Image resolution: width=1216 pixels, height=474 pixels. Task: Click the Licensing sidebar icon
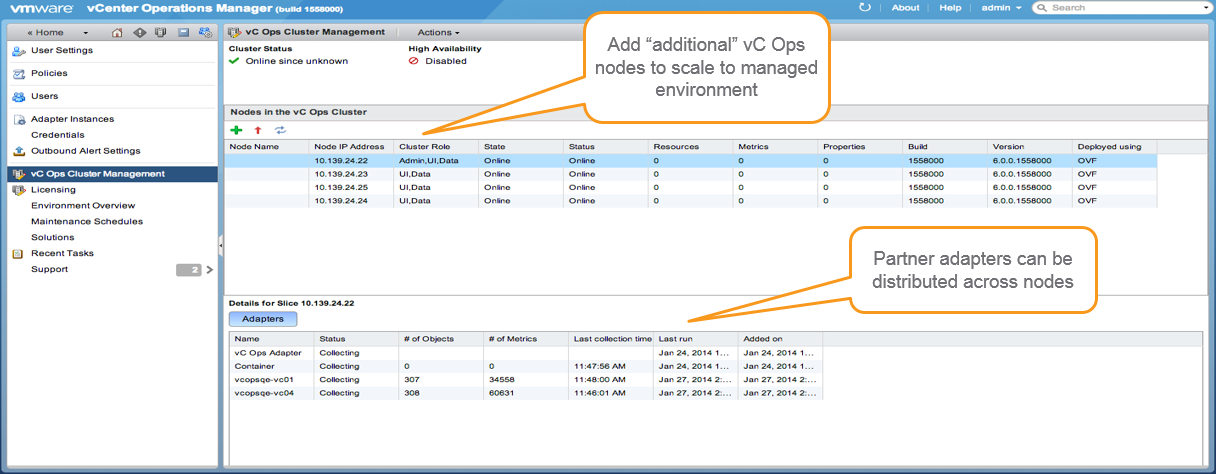19,189
